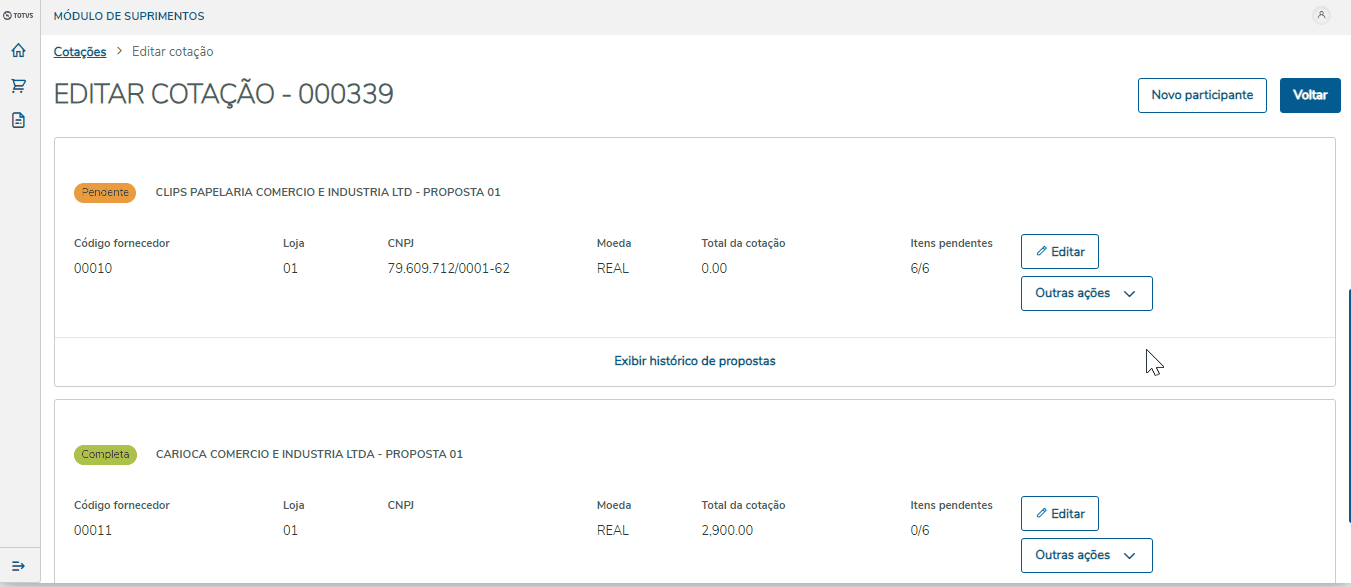Go to the Home icon in sidebar
This screenshot has height=587, width=1351.
point(18,51)
